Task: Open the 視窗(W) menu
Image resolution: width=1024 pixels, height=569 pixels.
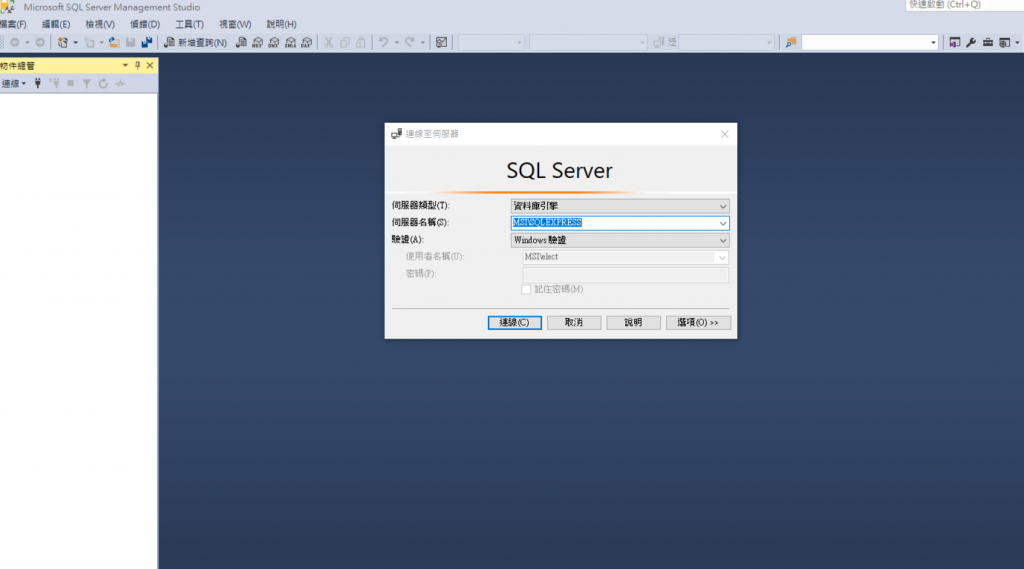Action: (x=235, y=24)
